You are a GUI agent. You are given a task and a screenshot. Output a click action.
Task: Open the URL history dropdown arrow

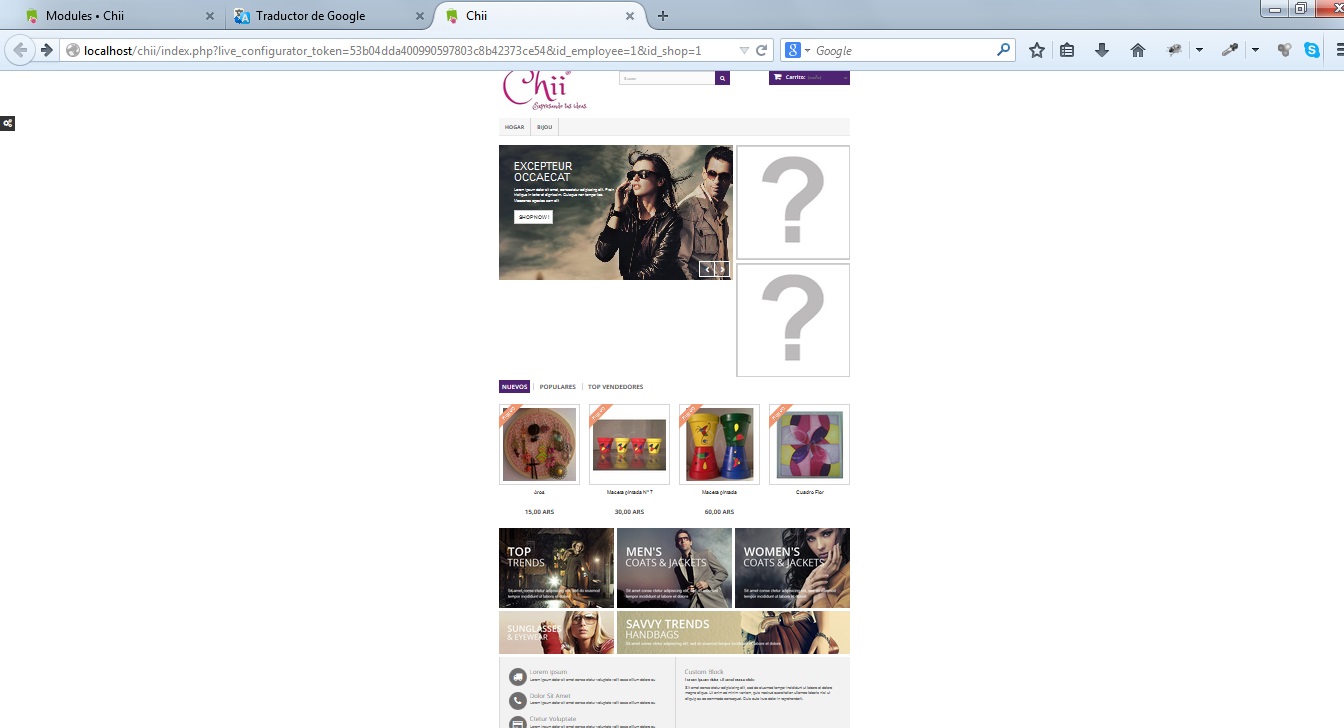click(744, 50)
